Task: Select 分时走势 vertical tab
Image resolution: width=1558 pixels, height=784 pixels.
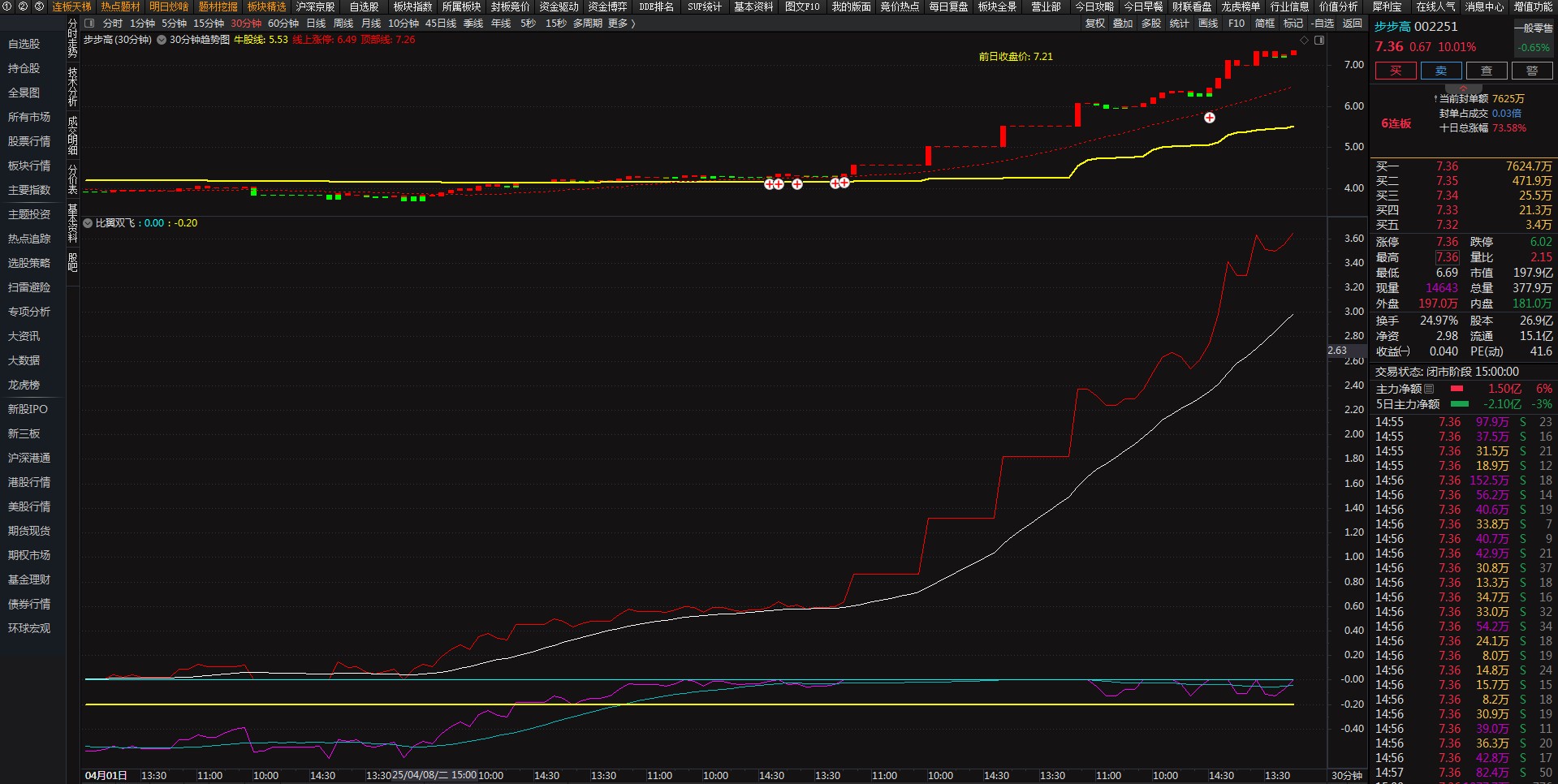Action: (x=72, y=39)
